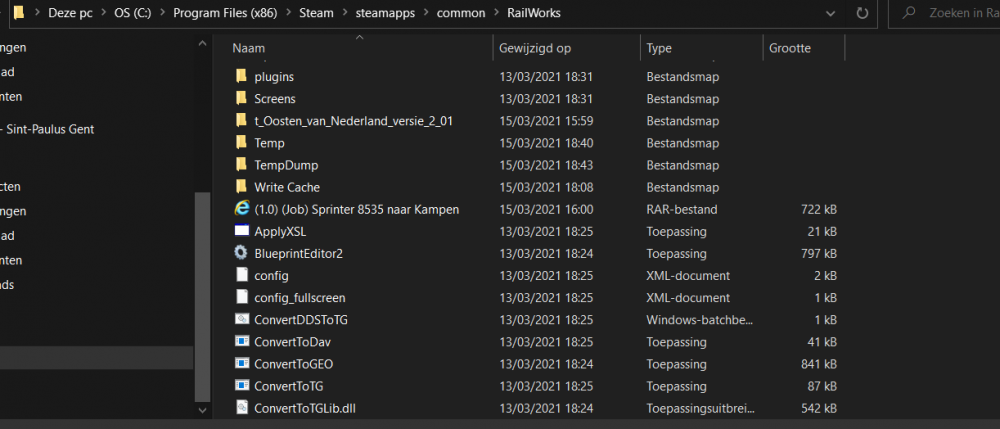This screenshot has height=429, width=1000.
Task: Click the refresh button beside address bar
Action: pos(860,15)
